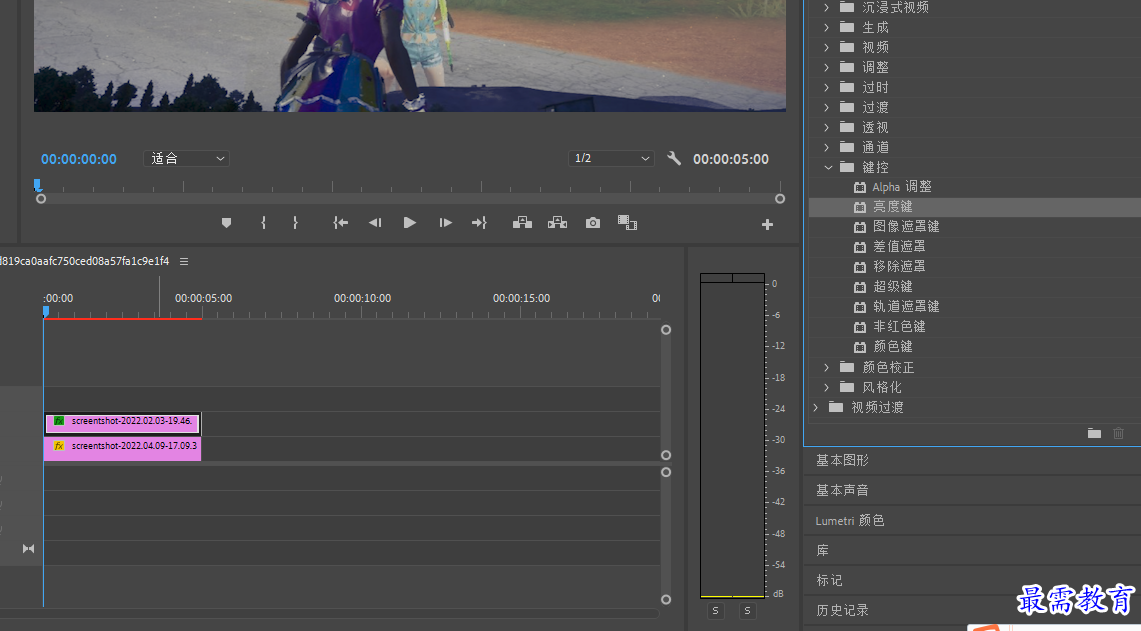Open the sequence panel menu icon
This screenshot has height=631, width=1141.
pyautogui.click(x=184, y=261)
